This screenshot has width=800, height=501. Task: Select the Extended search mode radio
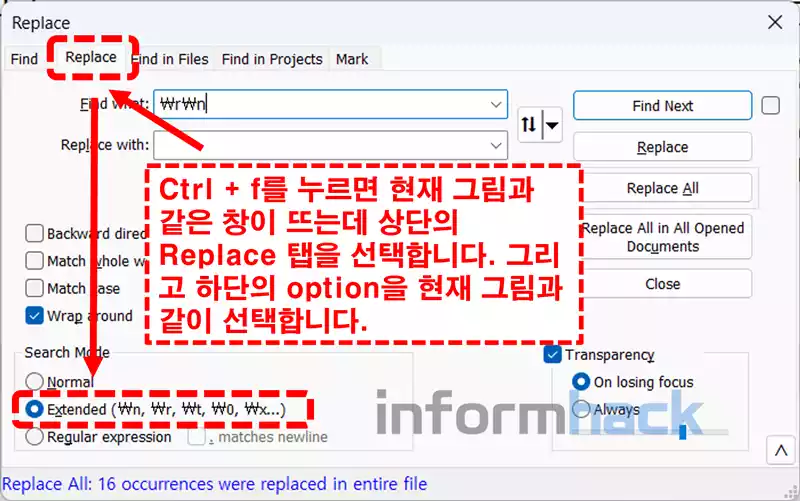pos(34,409)
